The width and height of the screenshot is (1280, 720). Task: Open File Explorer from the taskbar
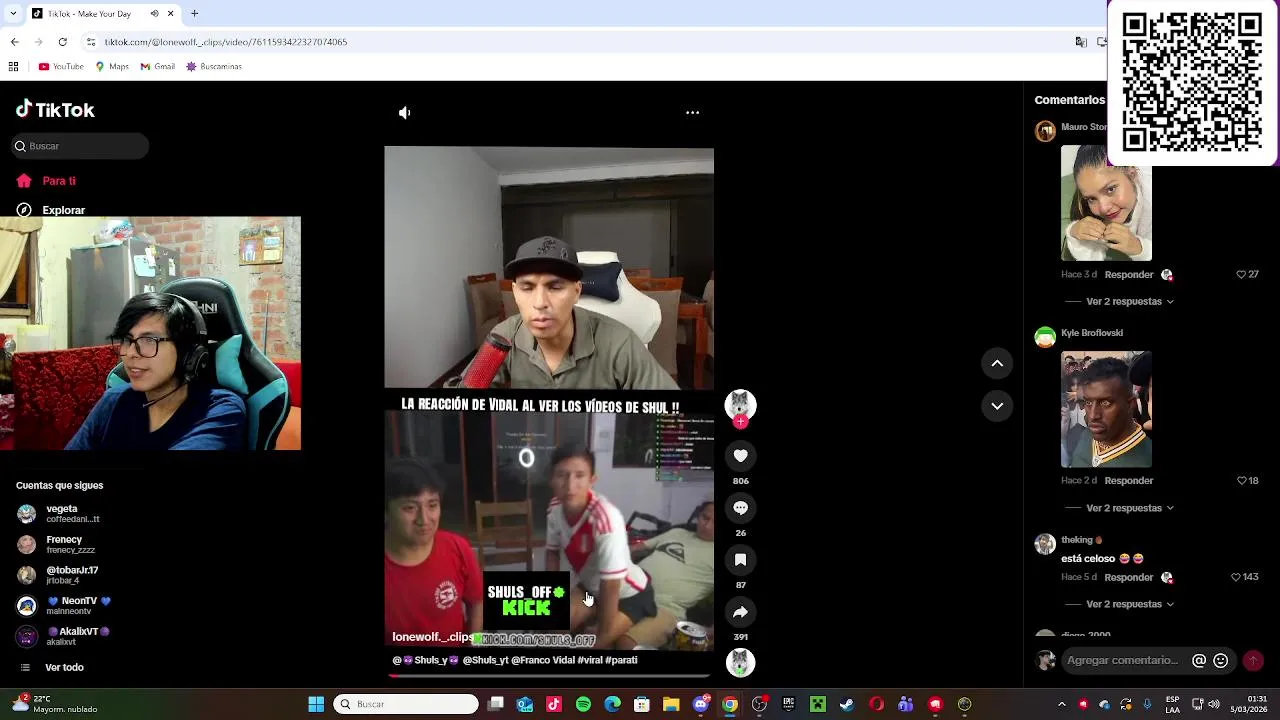point(671,704)
